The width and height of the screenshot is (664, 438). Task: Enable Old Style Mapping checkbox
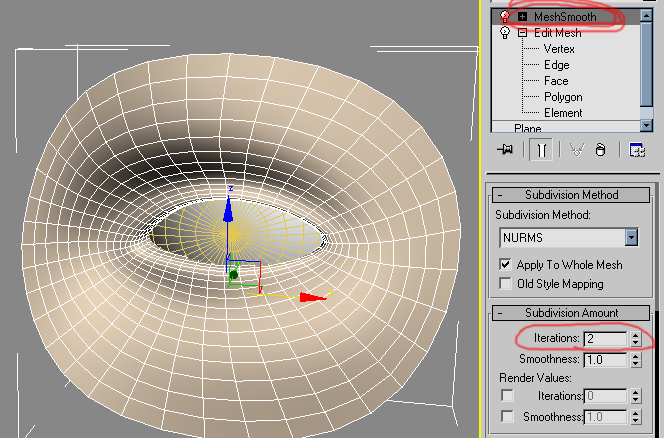505,283
